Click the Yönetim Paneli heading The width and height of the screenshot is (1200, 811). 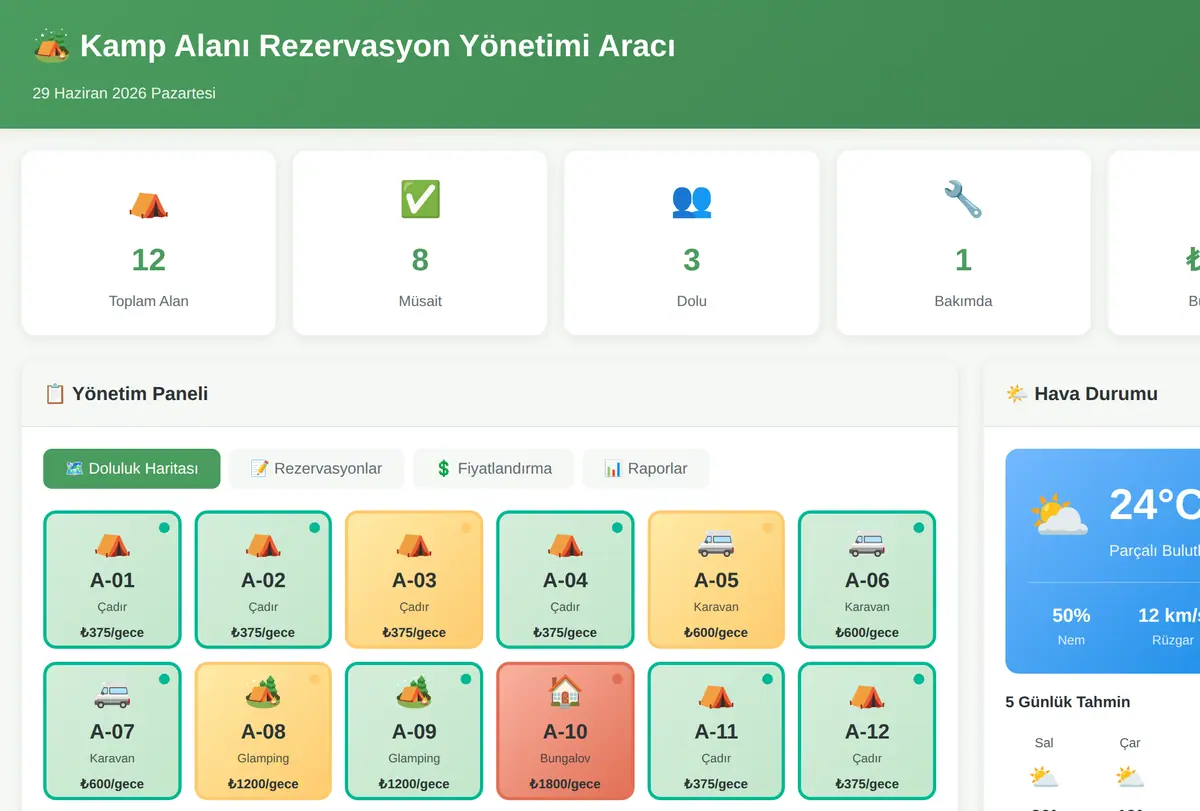pyautogui.click(x=140, y=393)
